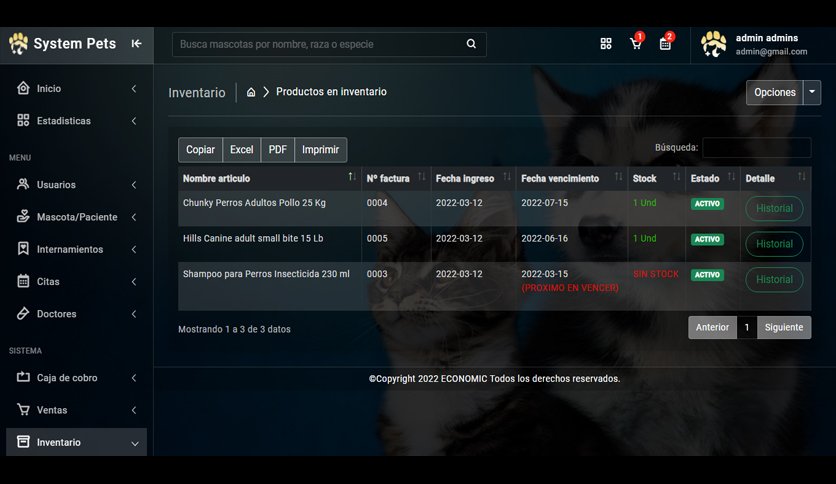This screenshot has width=836, height=484.
Task: Collapse sidebar with the arrow icon
Action: (x=136, y=44)
